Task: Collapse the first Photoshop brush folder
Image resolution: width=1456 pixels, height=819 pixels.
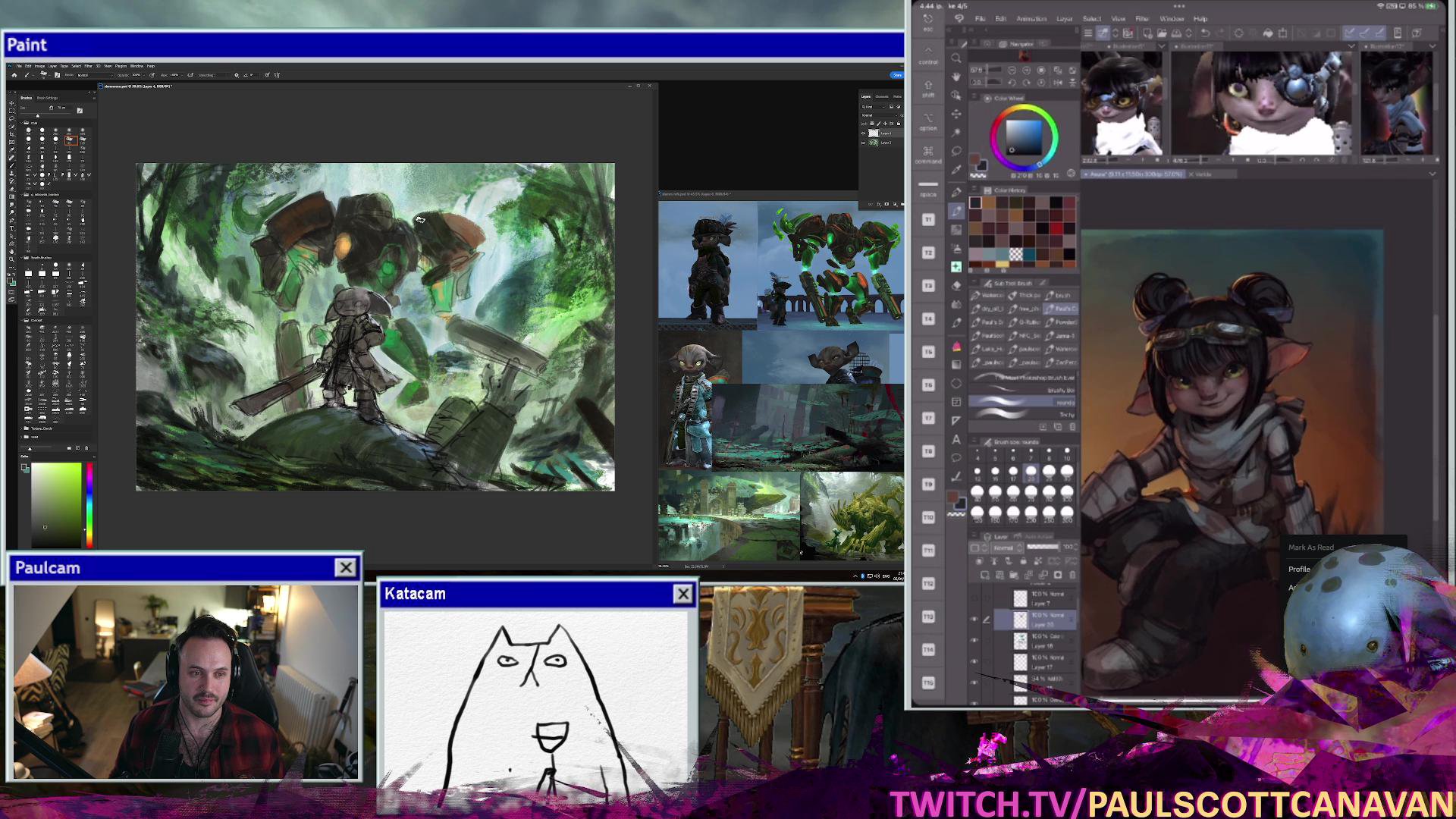Action: pyautogui.click(x=22, y=123)
